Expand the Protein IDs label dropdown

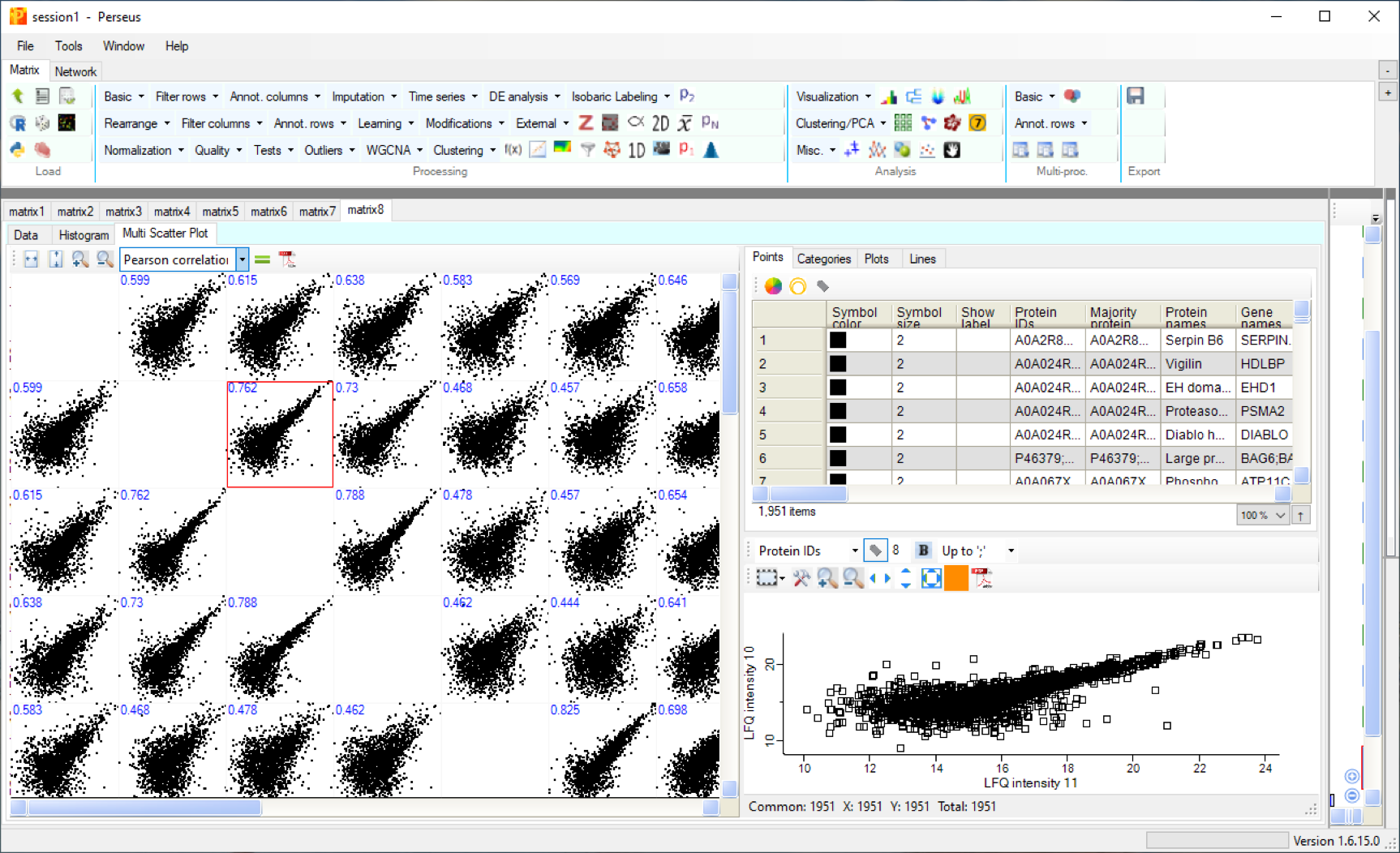(x=854, y=551)
